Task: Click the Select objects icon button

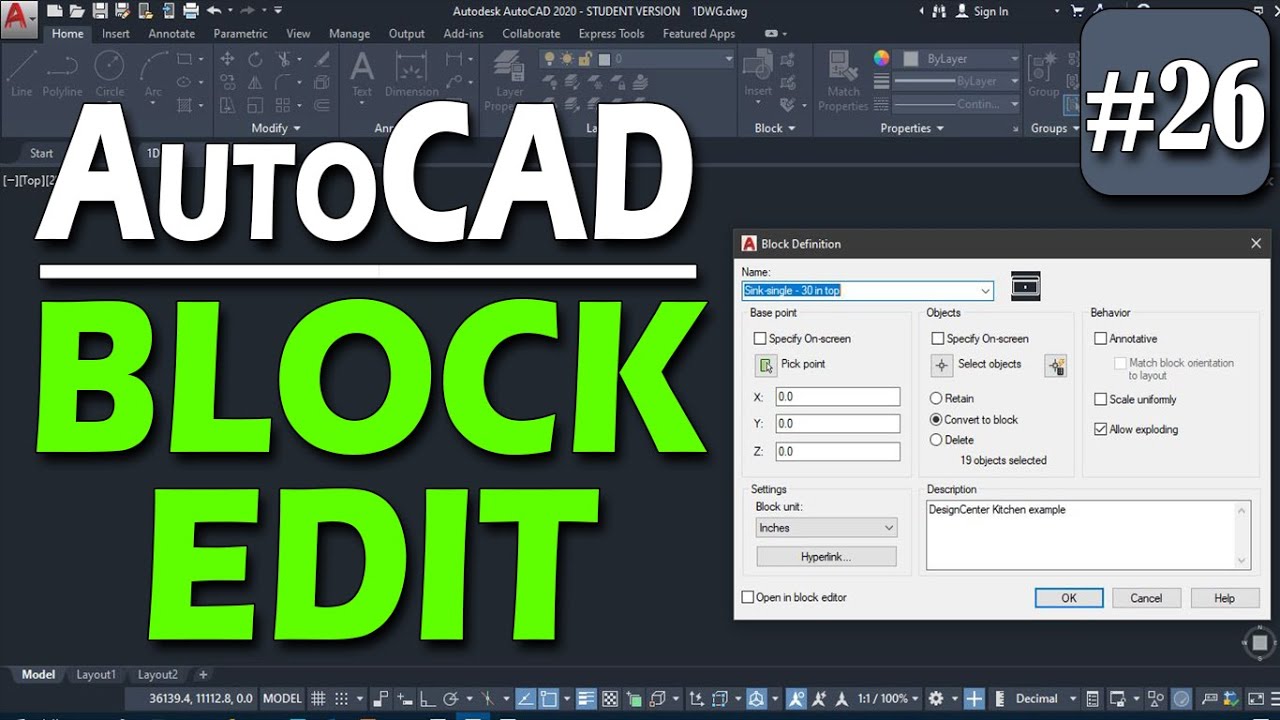Action: tap(942, 365)
